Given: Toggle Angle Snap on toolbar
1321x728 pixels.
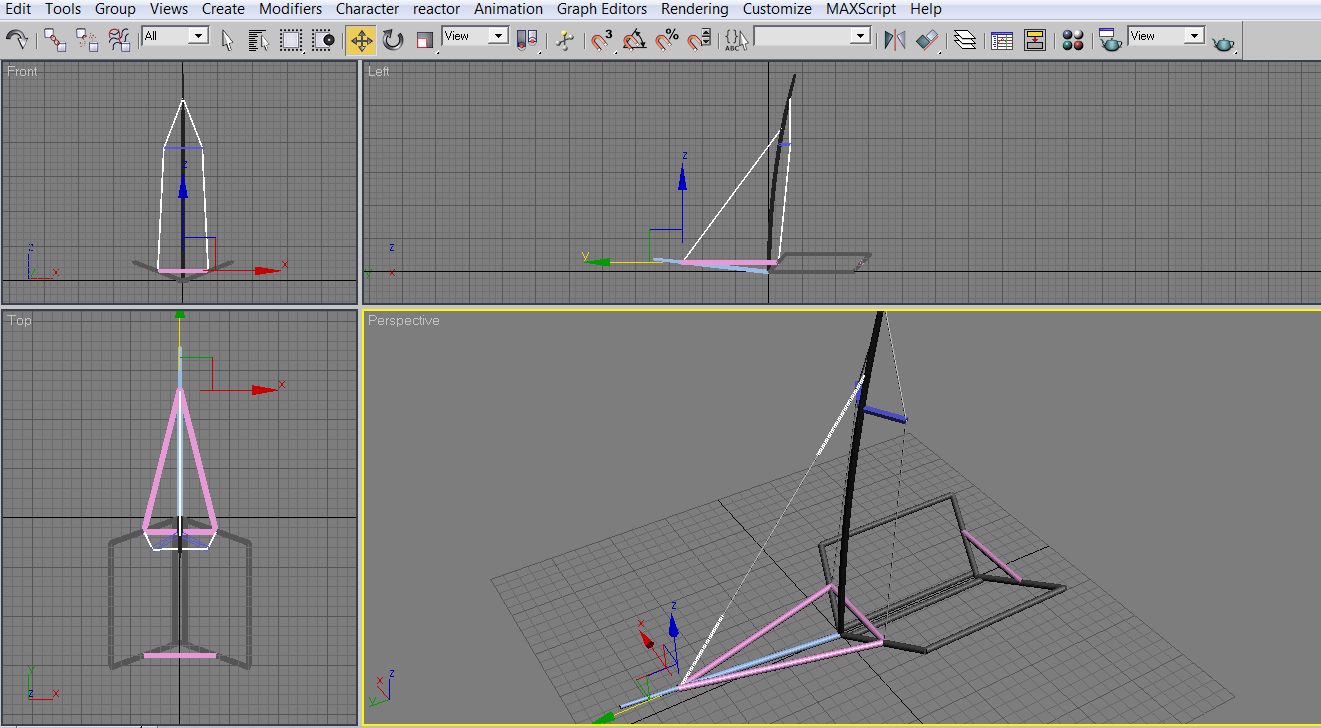Looking at the screenshot, I should 634,40.
